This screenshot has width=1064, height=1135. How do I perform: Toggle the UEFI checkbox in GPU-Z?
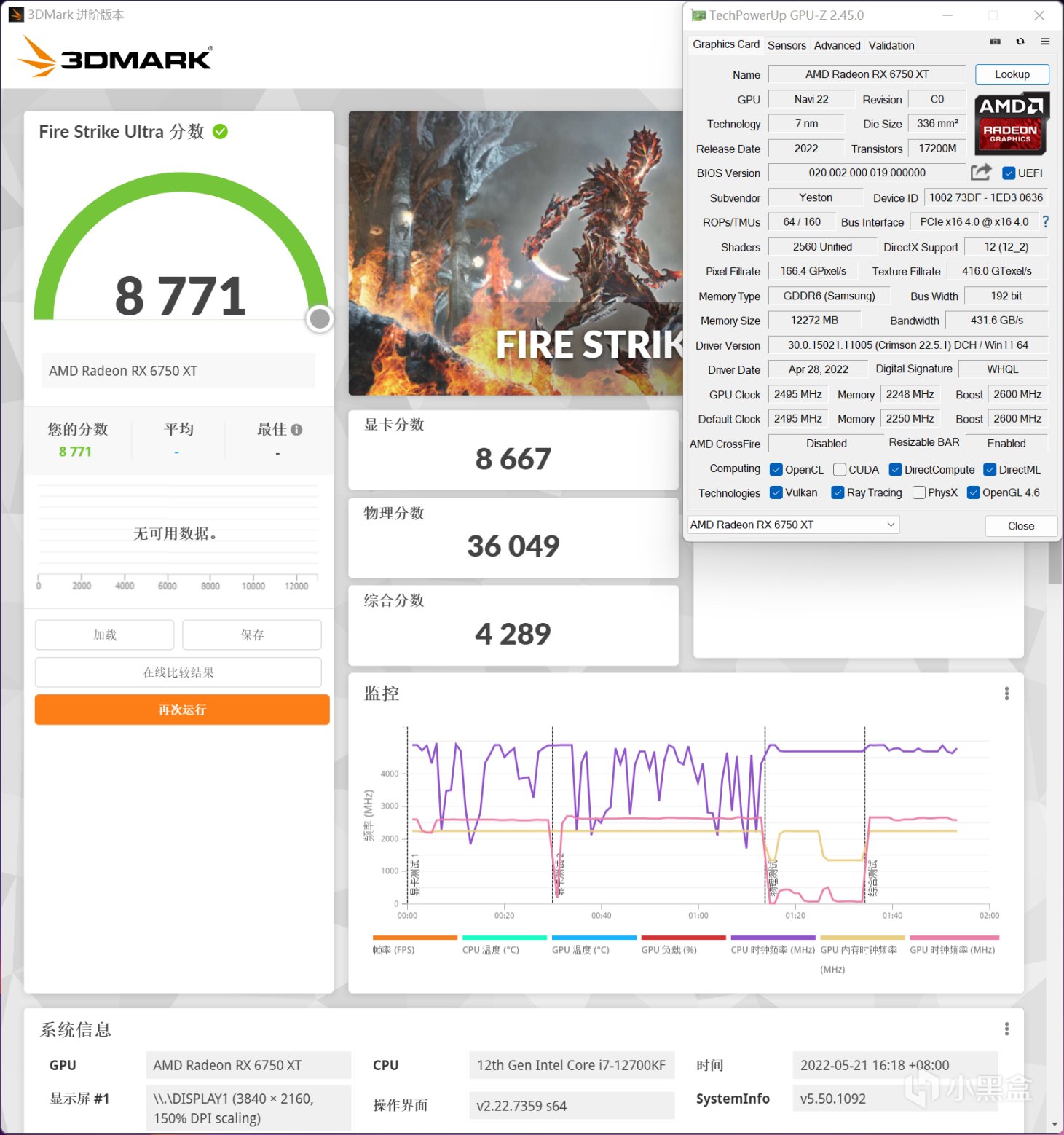(1009, 173)
